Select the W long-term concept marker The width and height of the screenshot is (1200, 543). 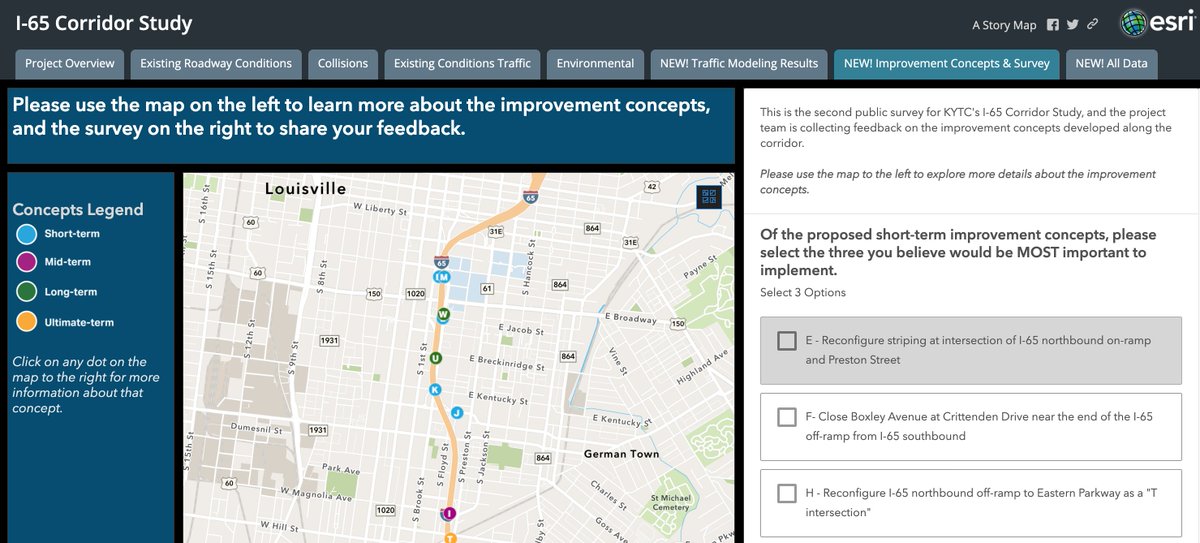pos(444,315)
